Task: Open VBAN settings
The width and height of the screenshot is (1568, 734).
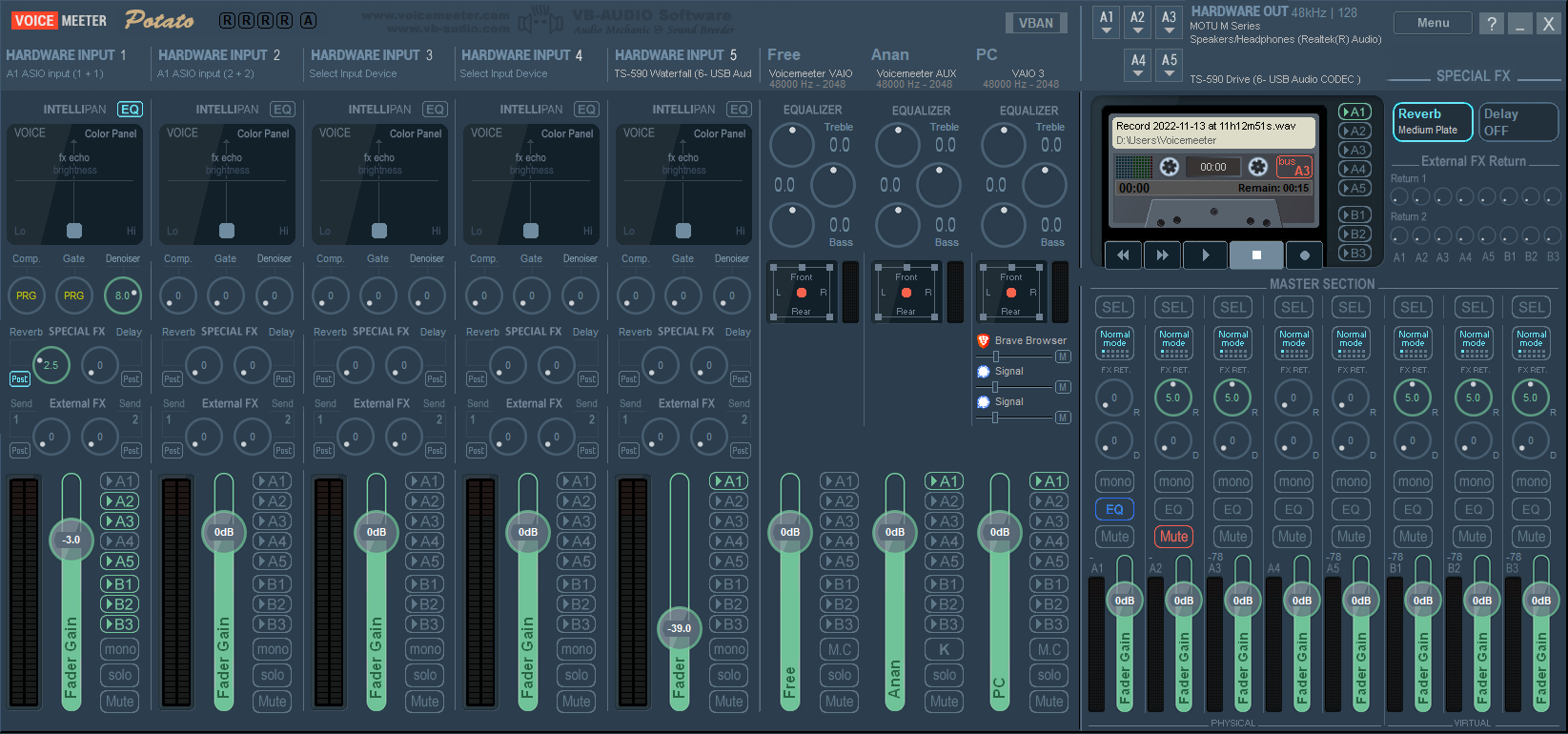Action: click(x=1036, y=23)
